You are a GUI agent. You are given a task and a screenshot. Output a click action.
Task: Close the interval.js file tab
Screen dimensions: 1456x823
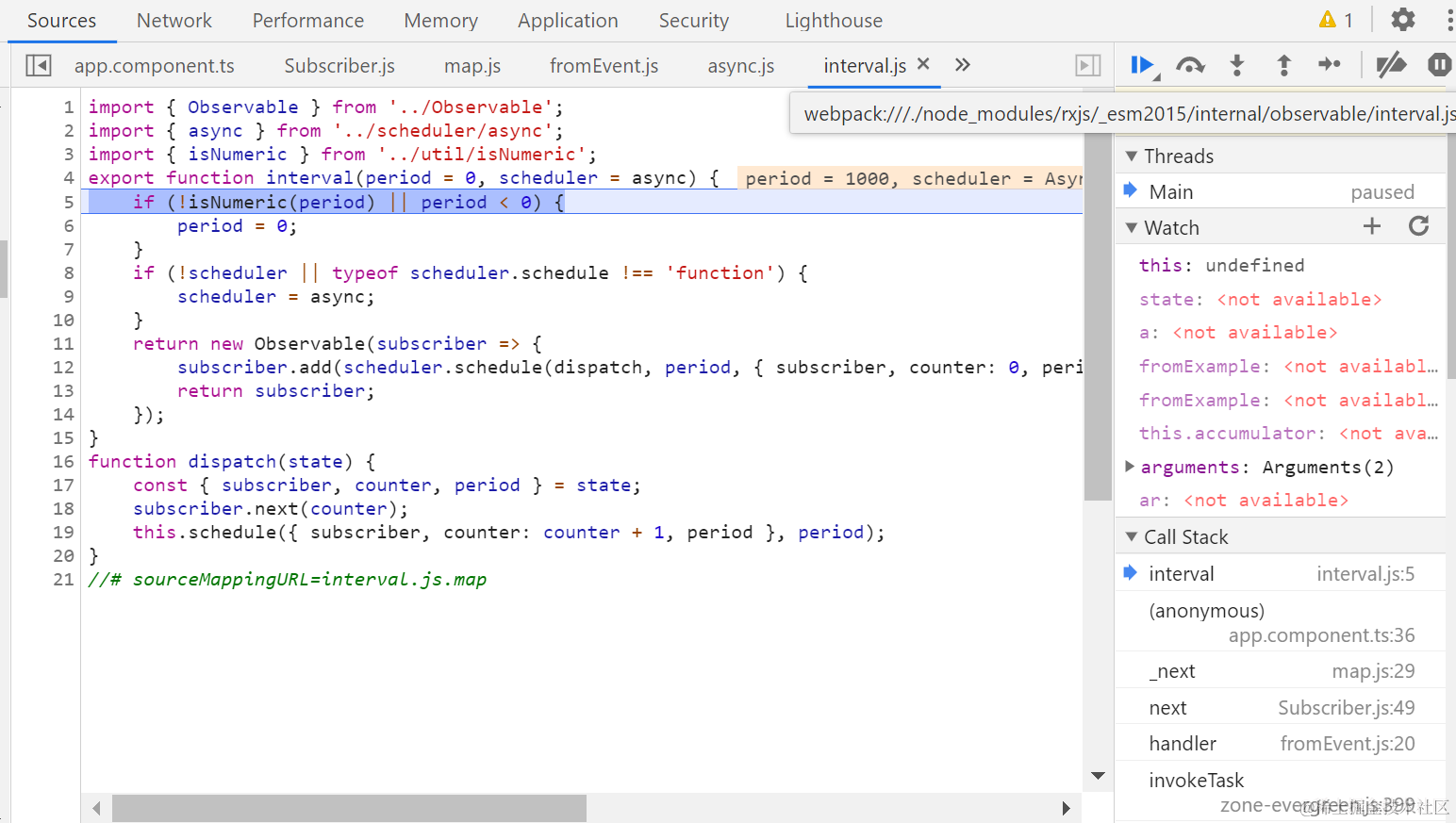923,64
